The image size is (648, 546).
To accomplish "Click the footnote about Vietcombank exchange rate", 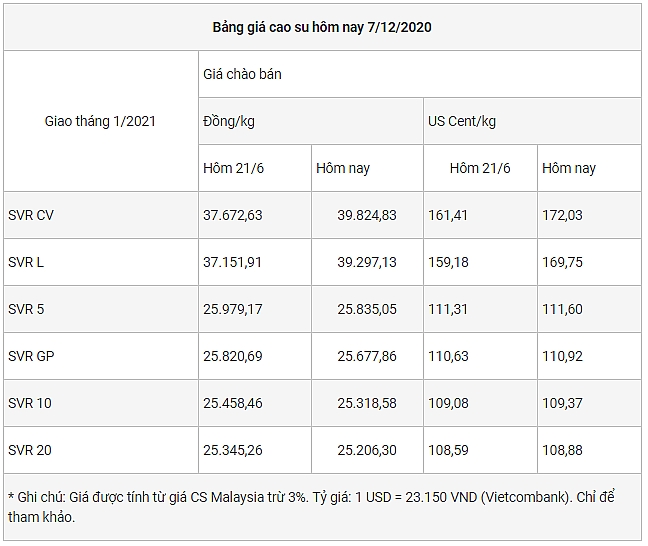I will pyautogui.click(x=322, y=507).
